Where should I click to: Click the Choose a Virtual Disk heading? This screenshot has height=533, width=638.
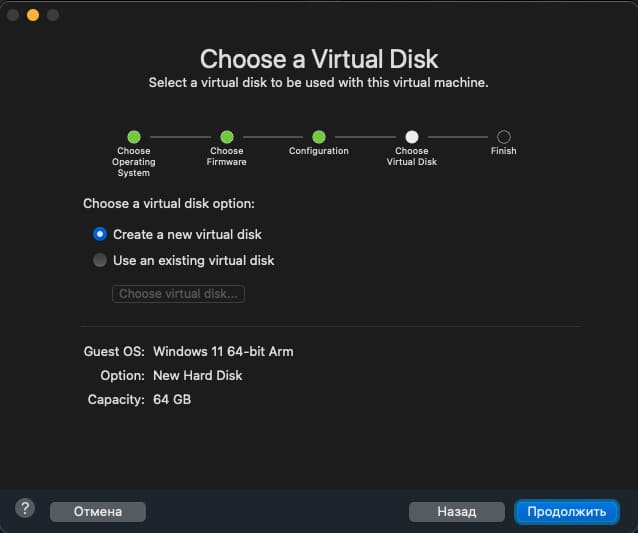point(319,58)
